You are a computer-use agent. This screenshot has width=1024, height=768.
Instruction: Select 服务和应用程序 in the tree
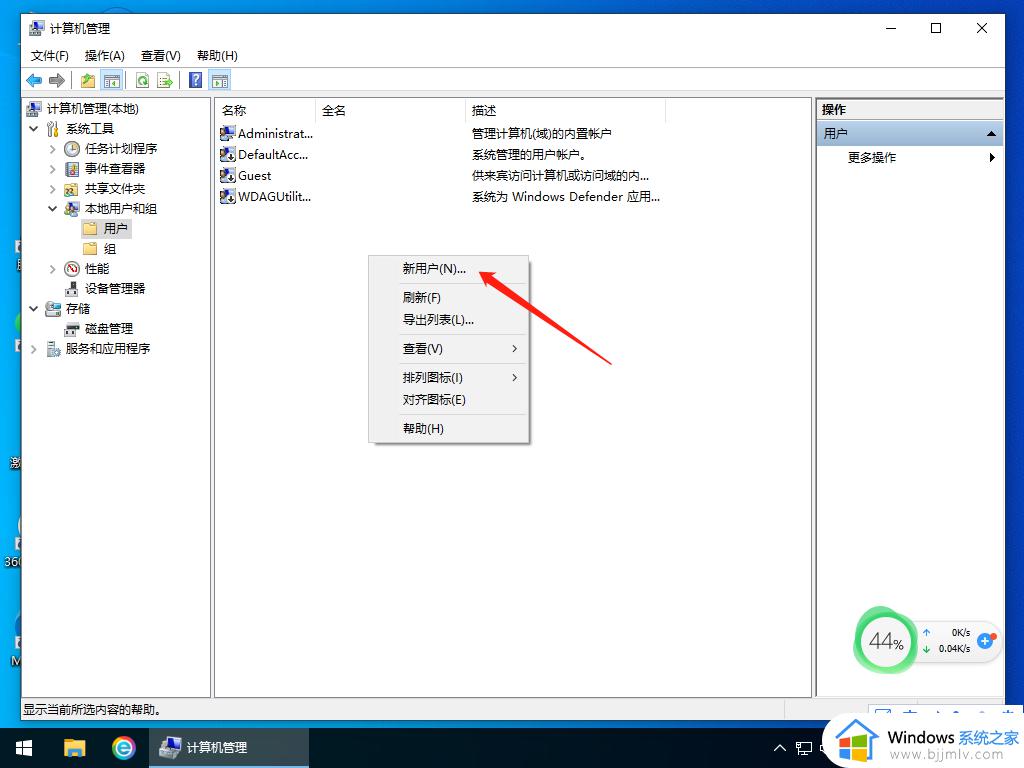pos(108,349)
